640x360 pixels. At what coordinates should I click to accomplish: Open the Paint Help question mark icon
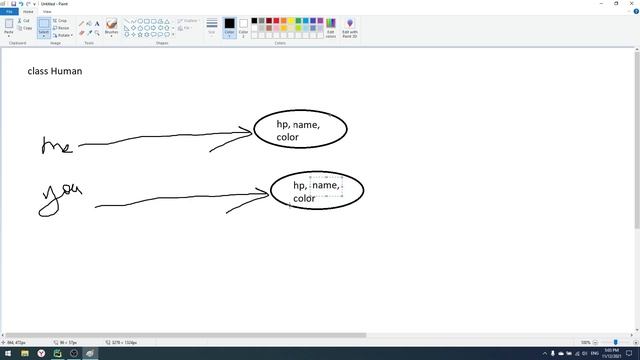(x=636, y=11)
